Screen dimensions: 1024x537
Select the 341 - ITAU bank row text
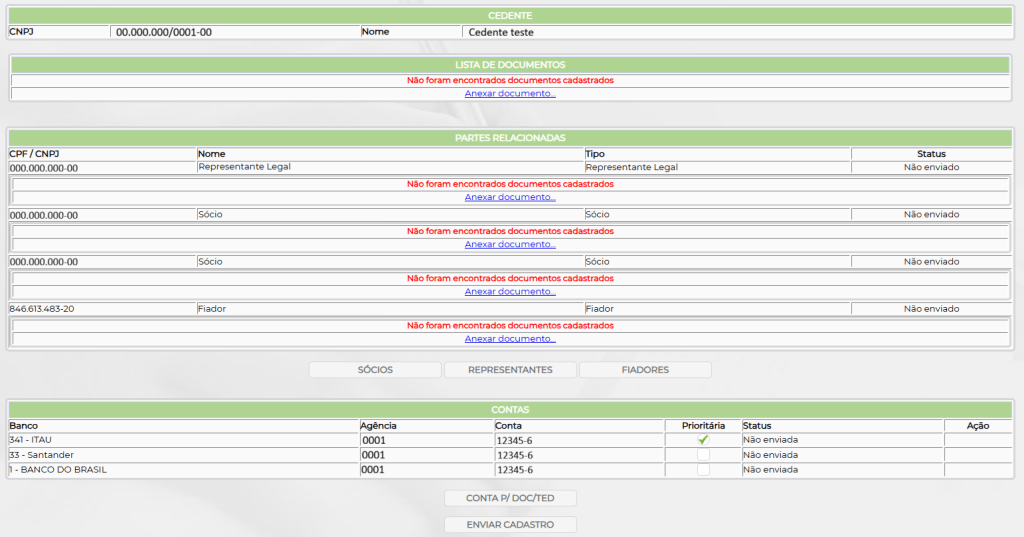tap(31, 440)
